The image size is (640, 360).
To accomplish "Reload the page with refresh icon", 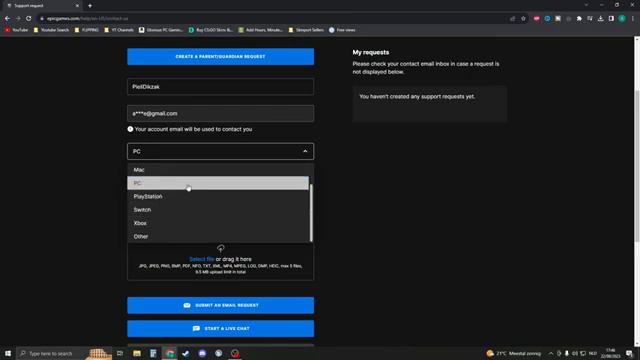I will pos(29,18).
